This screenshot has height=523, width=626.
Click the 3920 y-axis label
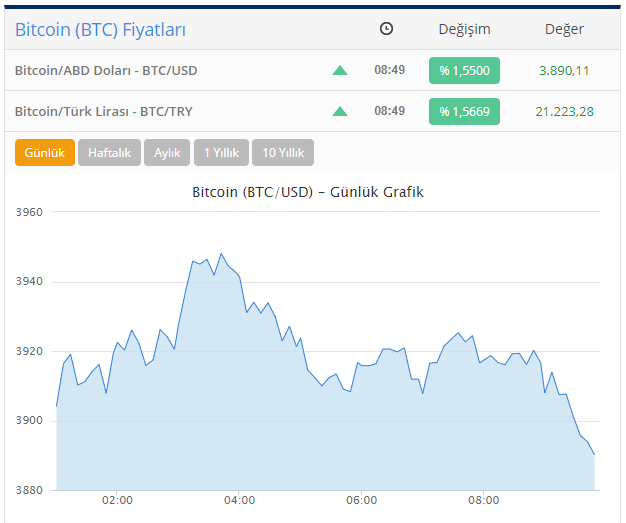pyautogui.click(x=29, y=351)
